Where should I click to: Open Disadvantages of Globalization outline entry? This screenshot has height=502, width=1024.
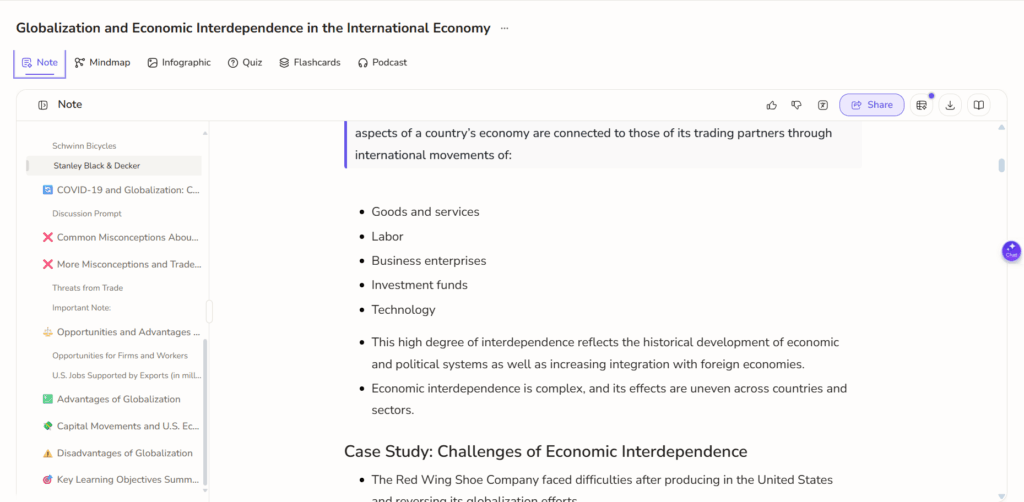point(124,453)
